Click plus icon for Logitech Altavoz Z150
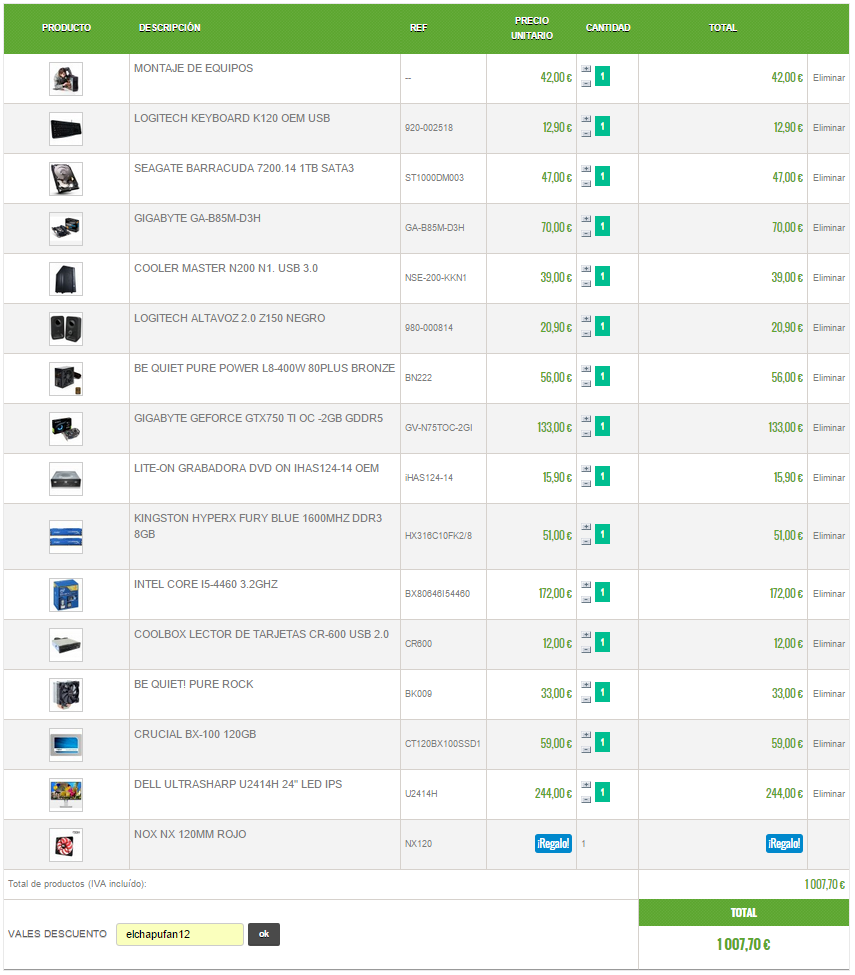Image resolution: width=855 pixels, height=975 pixels. (x=586, y=319)
